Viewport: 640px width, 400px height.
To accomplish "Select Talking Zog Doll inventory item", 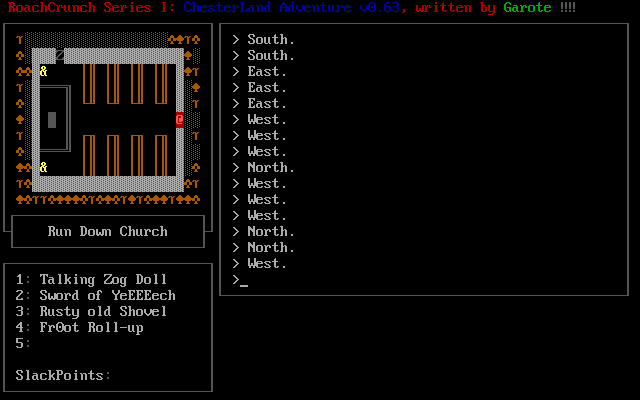I will tap(103, 279).
